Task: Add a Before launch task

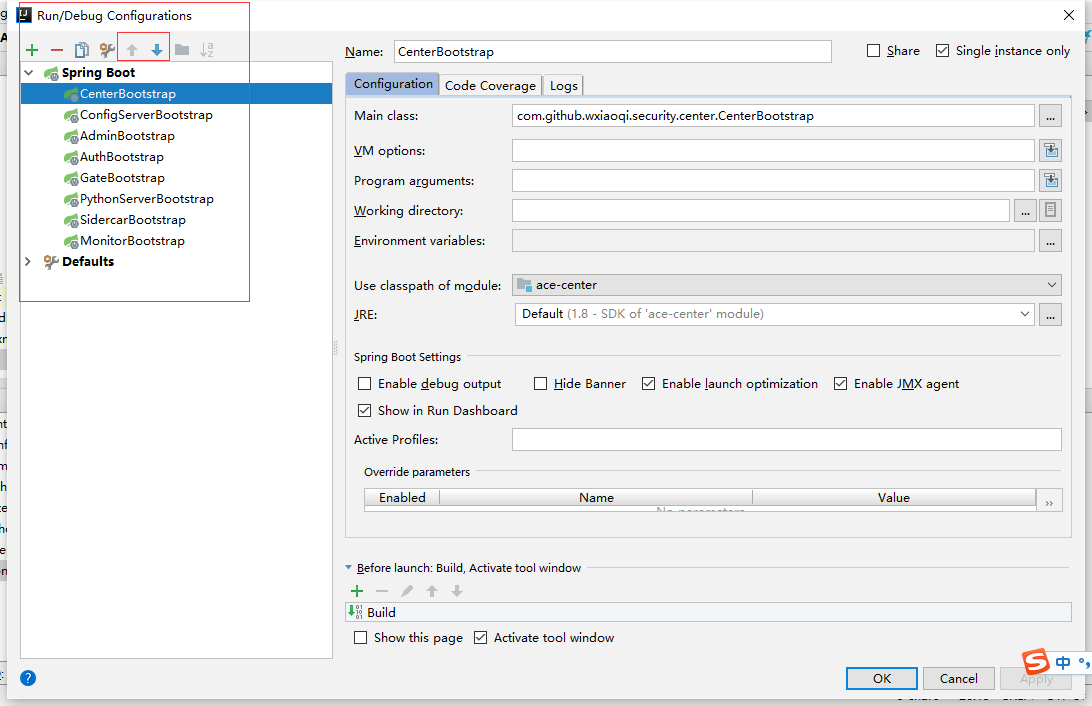Action: coord(357,591)
